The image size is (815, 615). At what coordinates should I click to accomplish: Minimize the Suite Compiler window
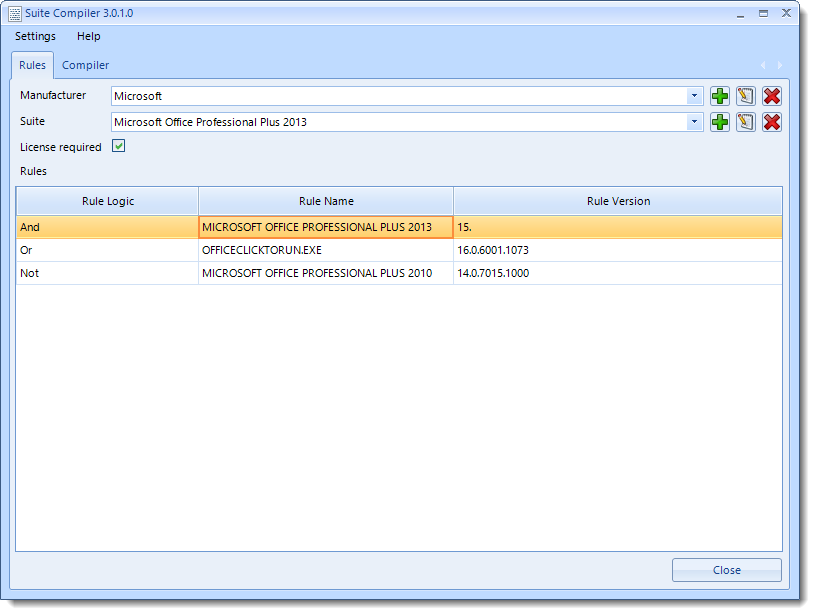(x=740, y=14)
